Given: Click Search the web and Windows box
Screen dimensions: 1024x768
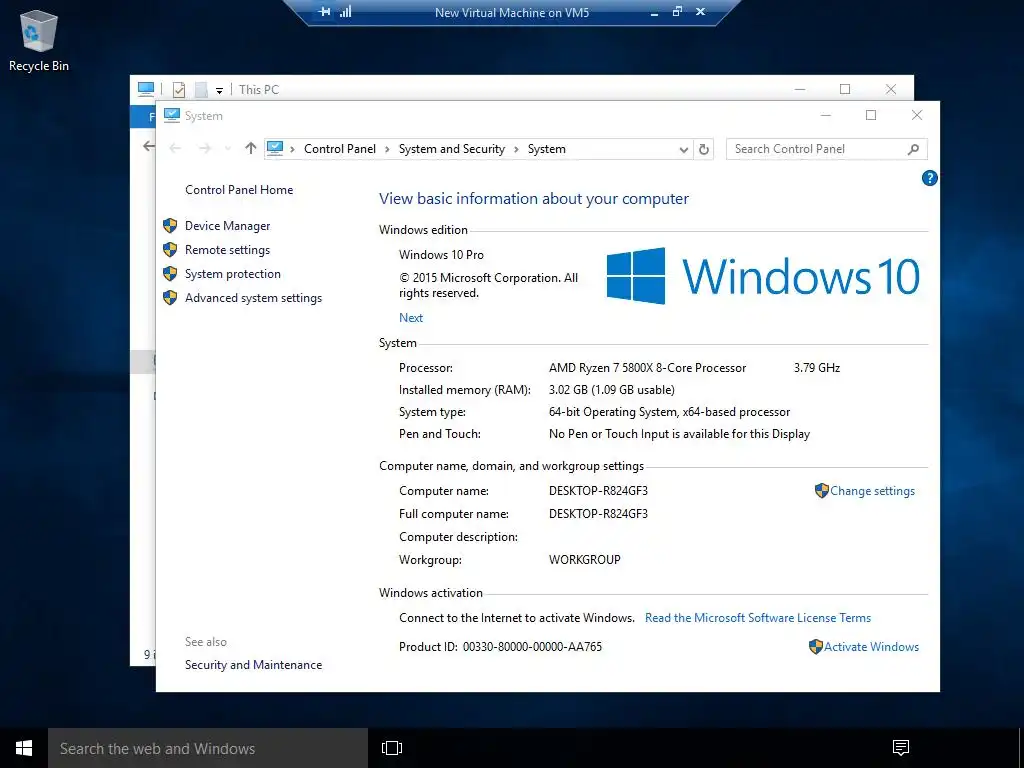Looking at the screenshot, I should tap(208, 748).
